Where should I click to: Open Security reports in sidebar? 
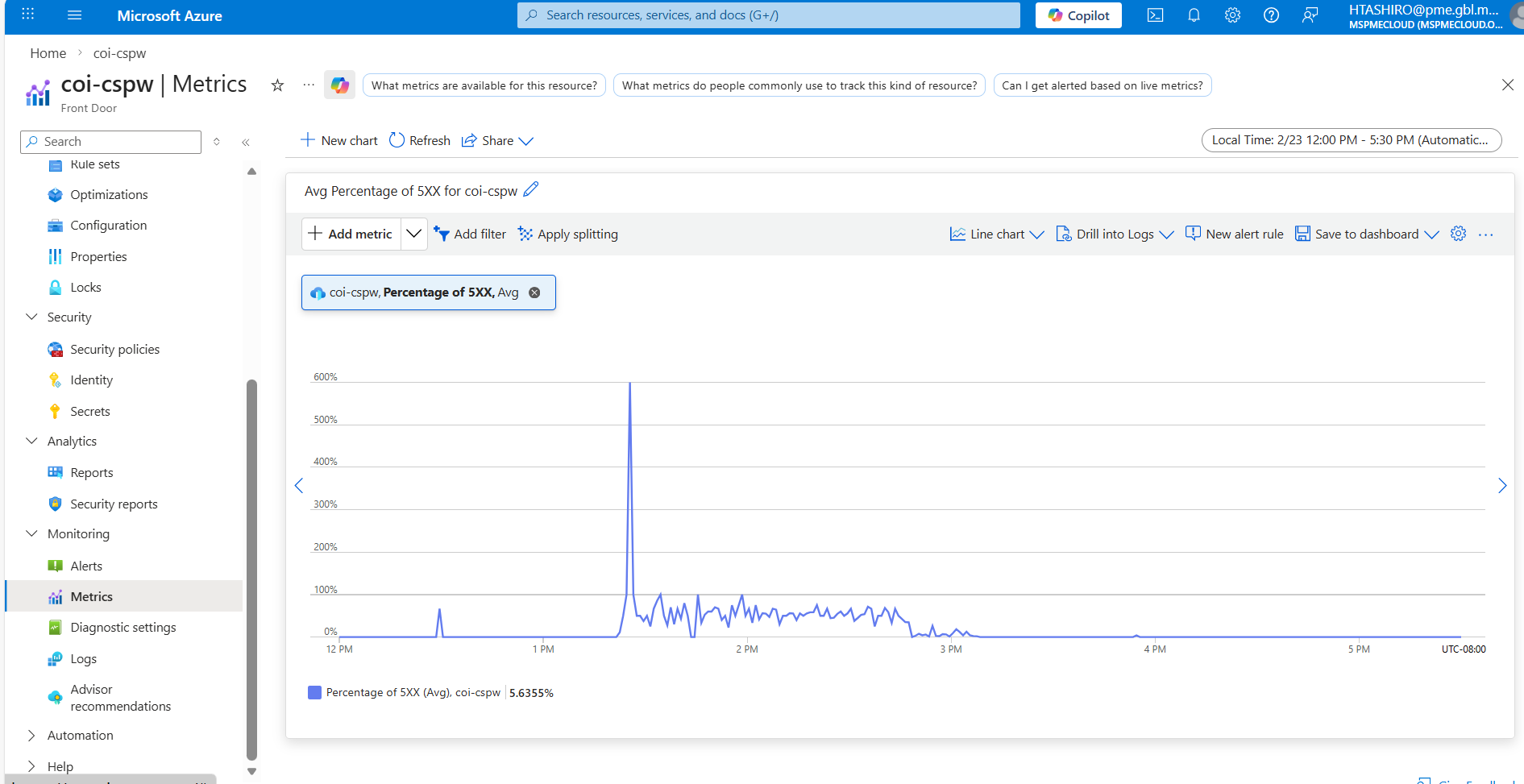tap(114, 504)
